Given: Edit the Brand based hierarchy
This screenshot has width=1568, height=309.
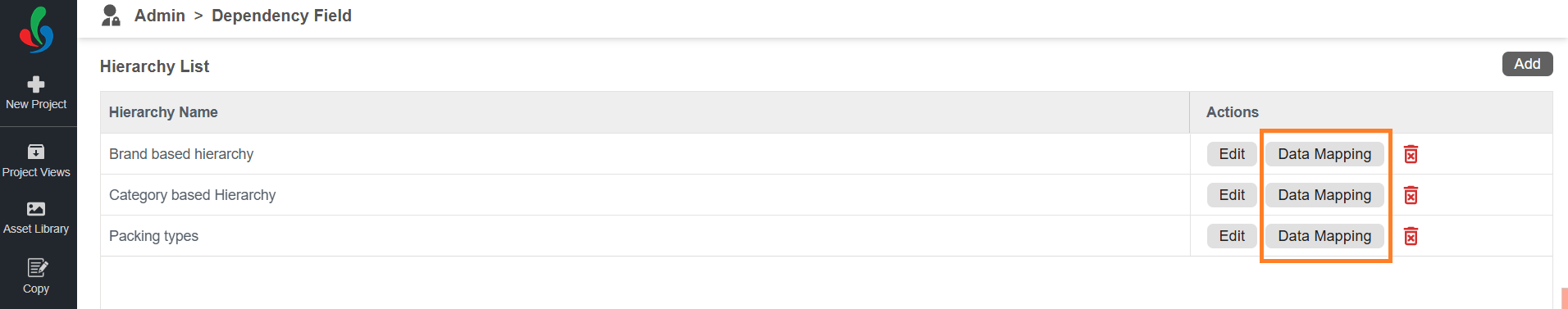Looking at the screenshot, I should click(1232, 154).
